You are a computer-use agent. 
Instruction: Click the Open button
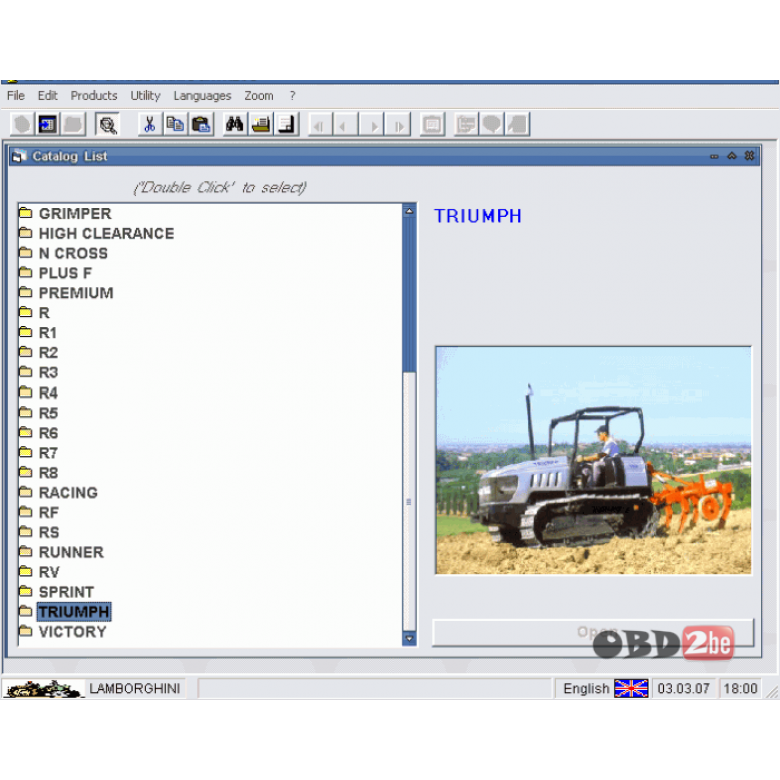point(593,633)
